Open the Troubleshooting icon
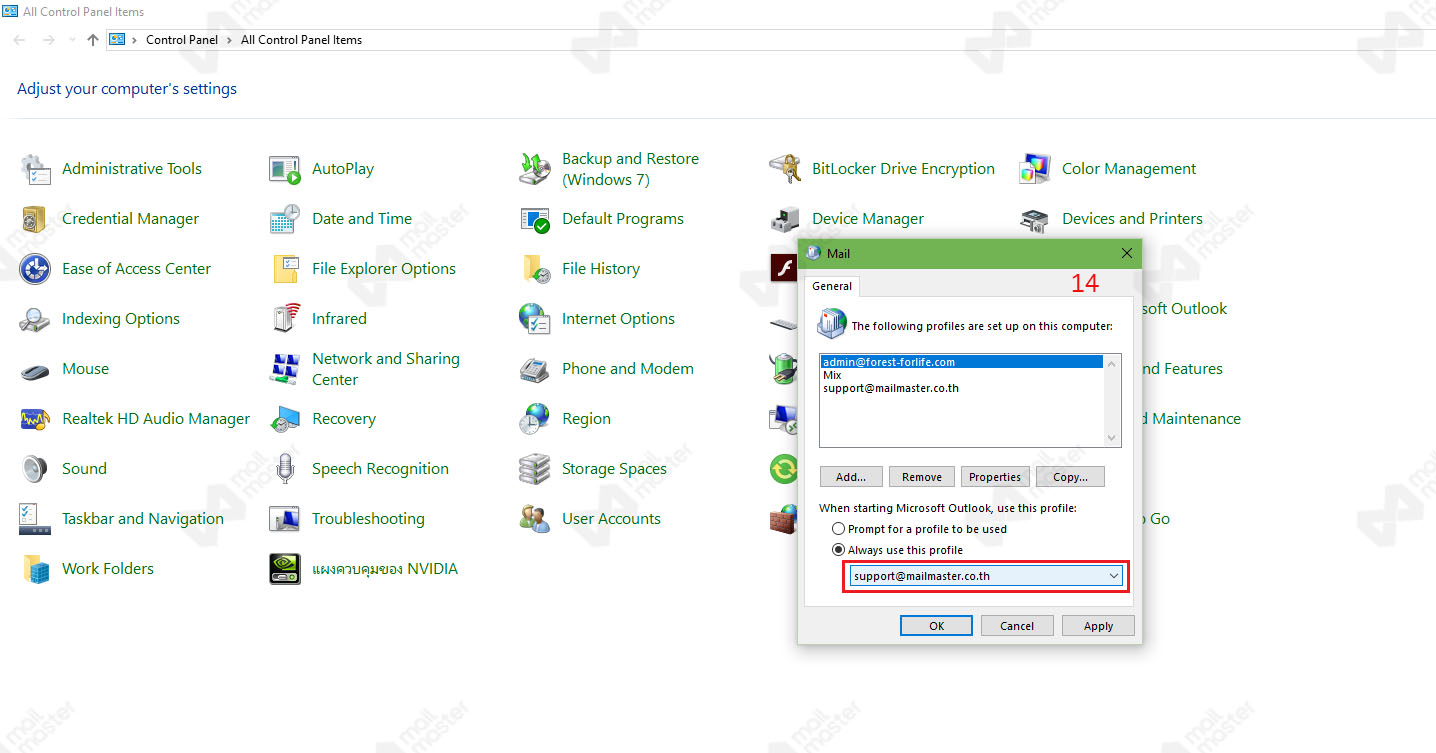Image resolution: width=1436 pixels, height=753 pixels. [285, 519]
